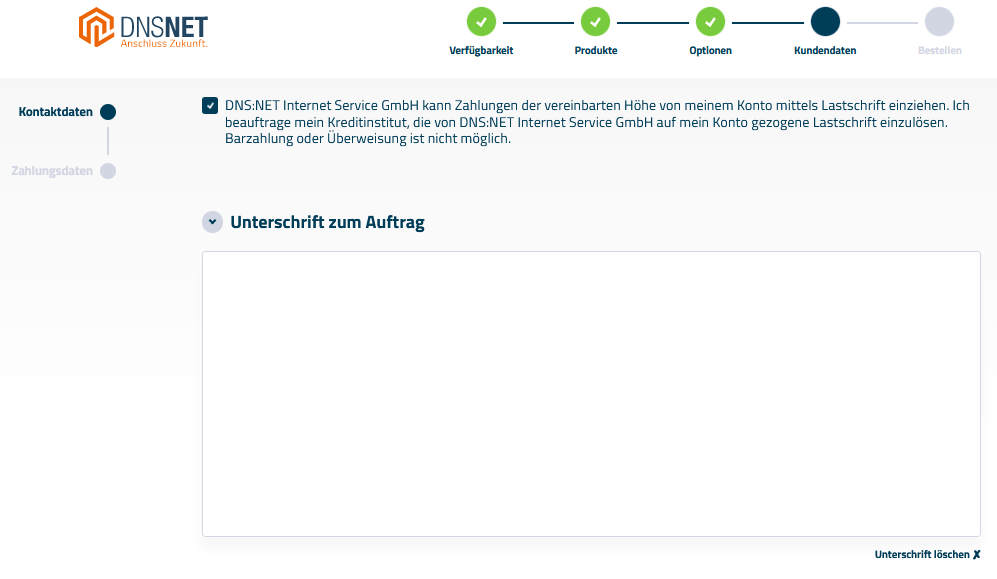This screenshot has height=579, width=997.
Task: Uncheck the Lastschrift consent checkbox
Action: (210, 106)
